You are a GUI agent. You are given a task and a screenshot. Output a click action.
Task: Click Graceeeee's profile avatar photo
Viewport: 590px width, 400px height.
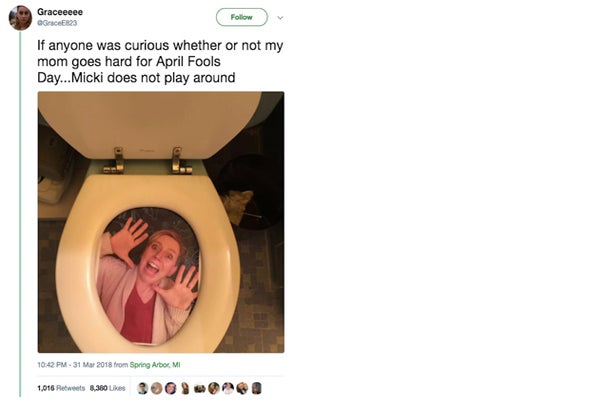point(20,18)
